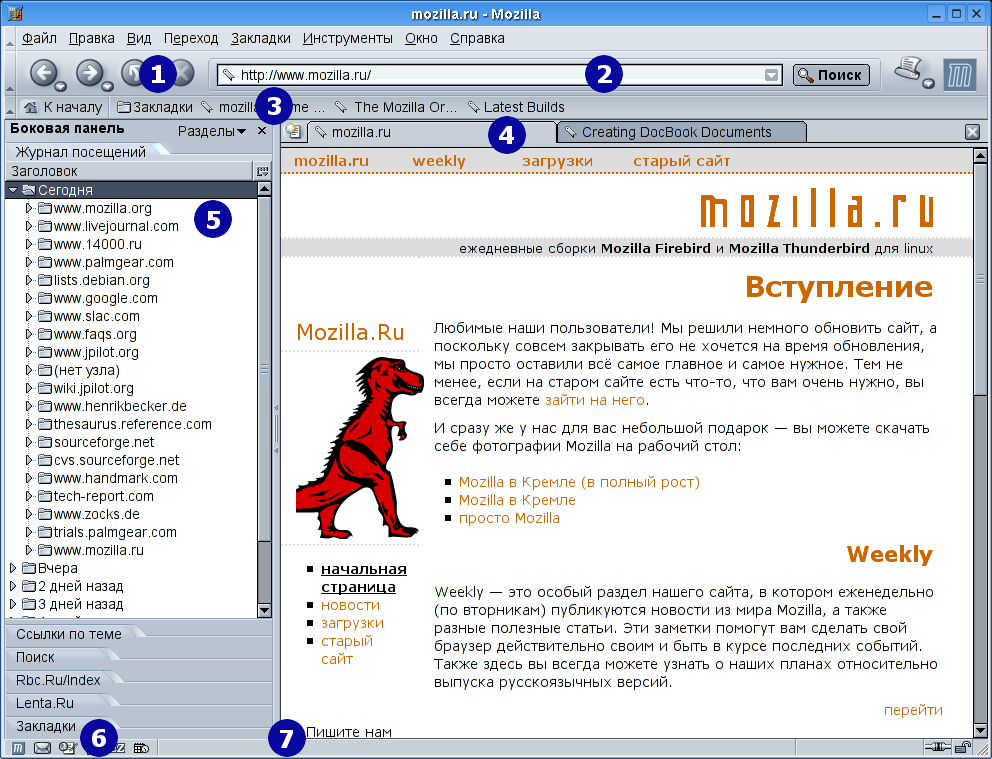Click the security padlock in status bar
The height and width of the screenshot is (759, 992).
(x=963, y=748)
